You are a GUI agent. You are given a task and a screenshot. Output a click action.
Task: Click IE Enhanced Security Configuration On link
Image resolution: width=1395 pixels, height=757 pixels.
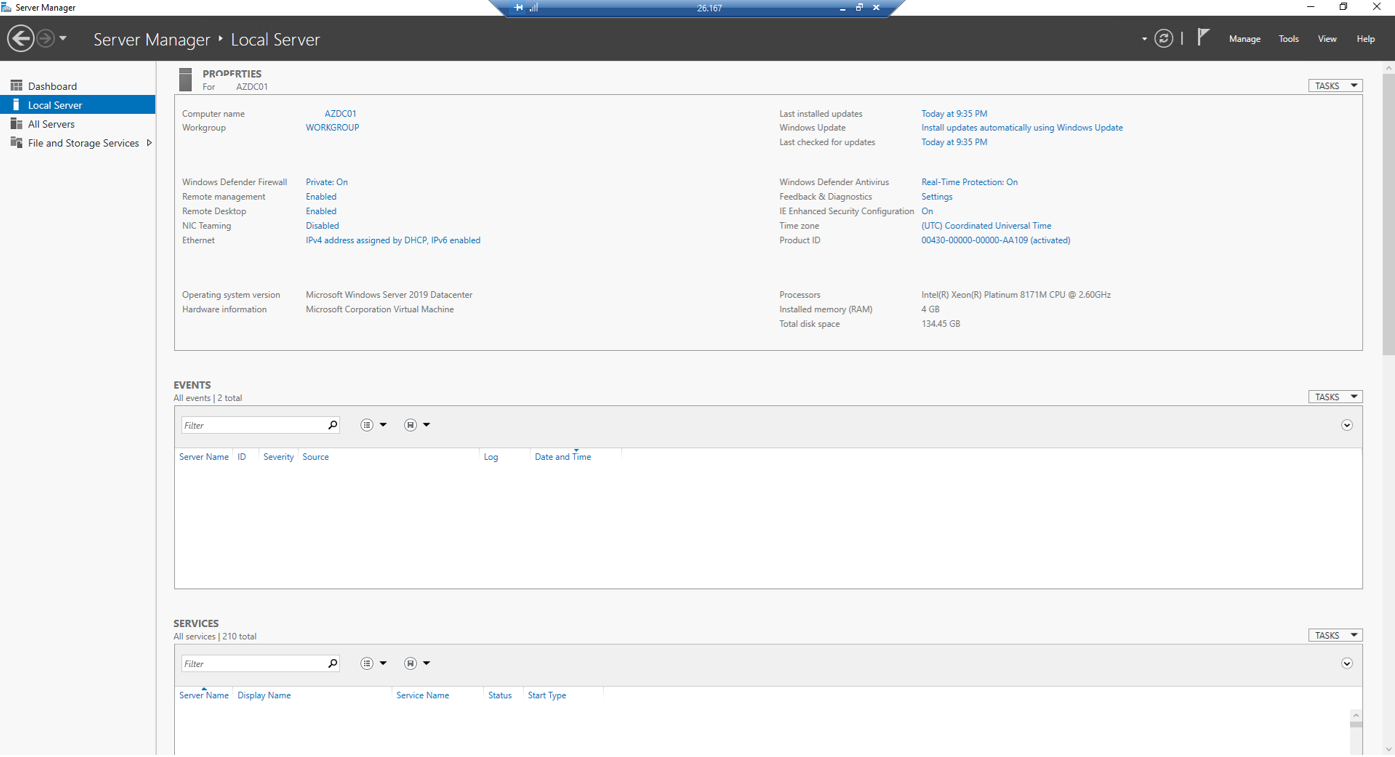(x=927, y=211)
